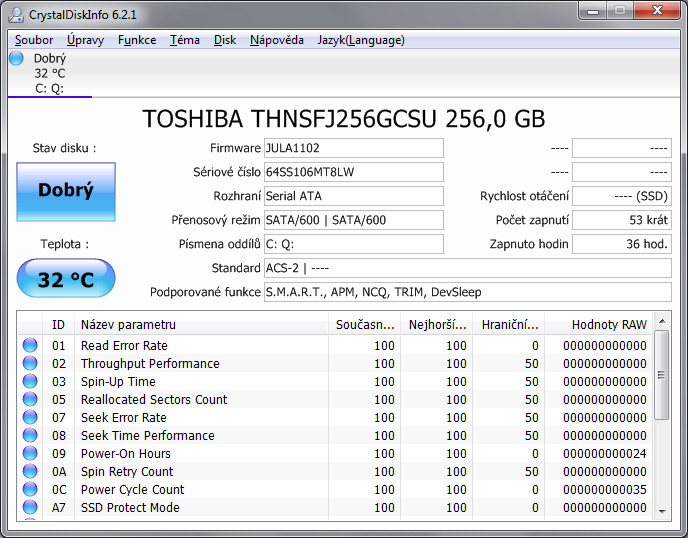This screenshot has height=538, width=688.
Task: Click the Firmware field showing JULA1102
Action: click(353, 148)
